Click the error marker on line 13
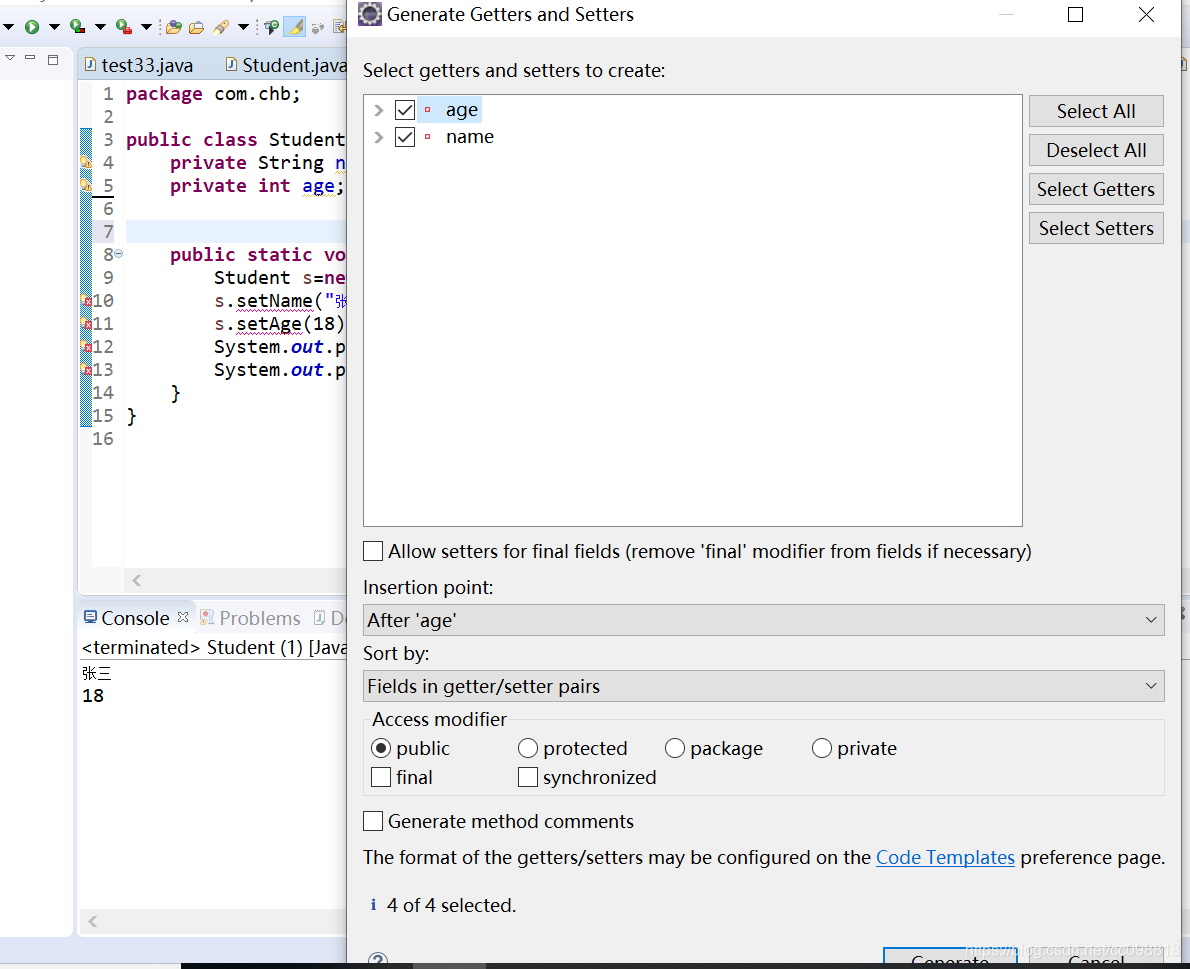This screenshot has width=1190, height=969. coord(86,370)
